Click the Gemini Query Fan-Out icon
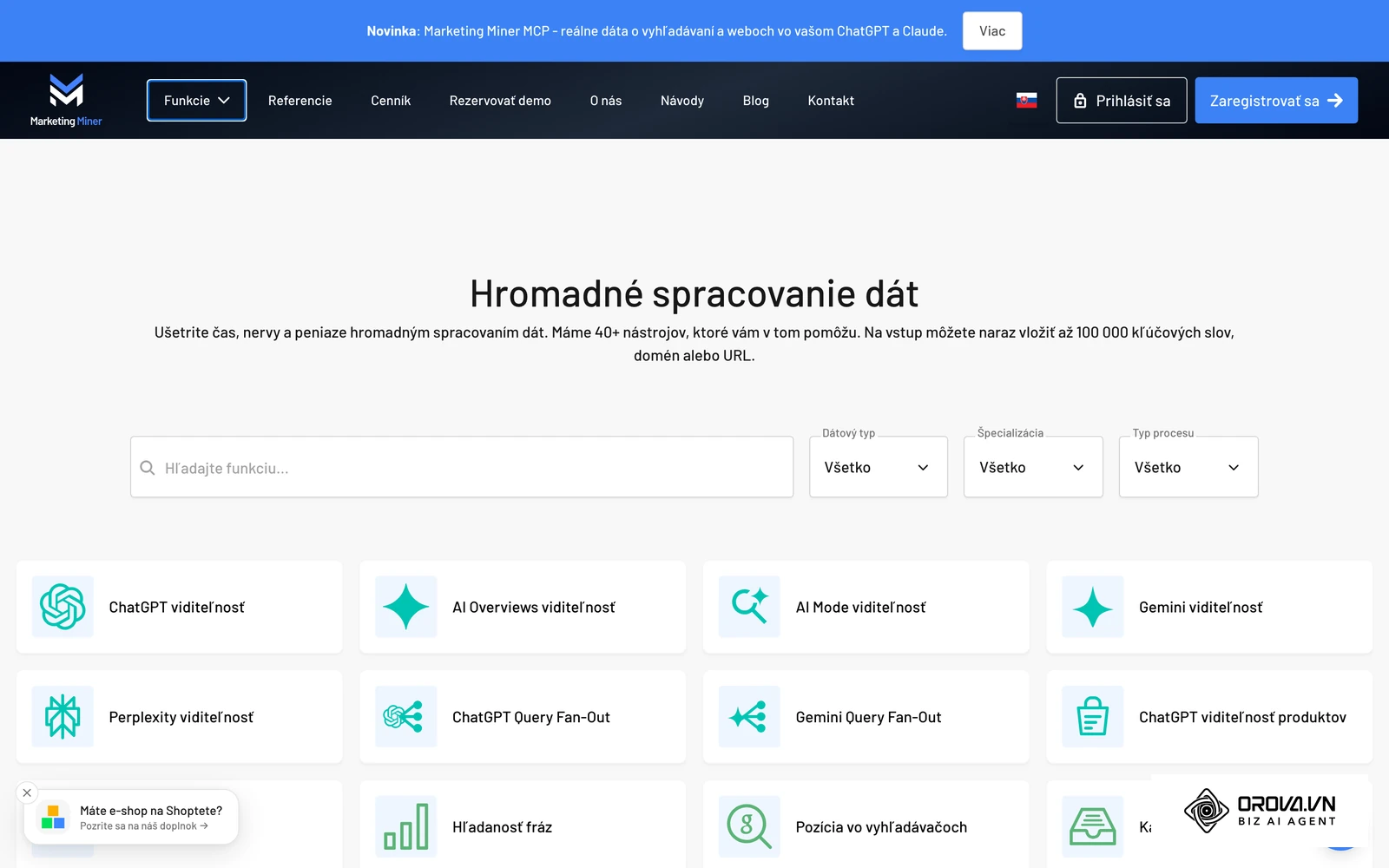1389x868 pixels. click(749, 717)
